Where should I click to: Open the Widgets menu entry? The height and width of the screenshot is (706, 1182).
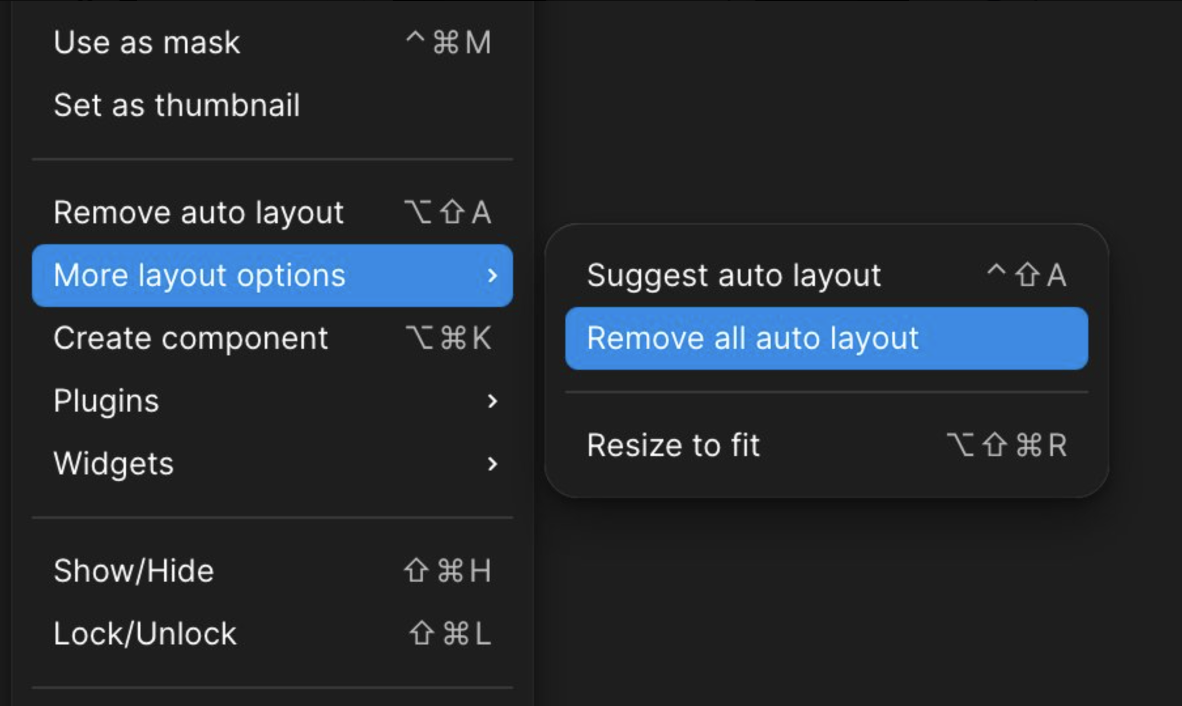[x=113, y=464]
